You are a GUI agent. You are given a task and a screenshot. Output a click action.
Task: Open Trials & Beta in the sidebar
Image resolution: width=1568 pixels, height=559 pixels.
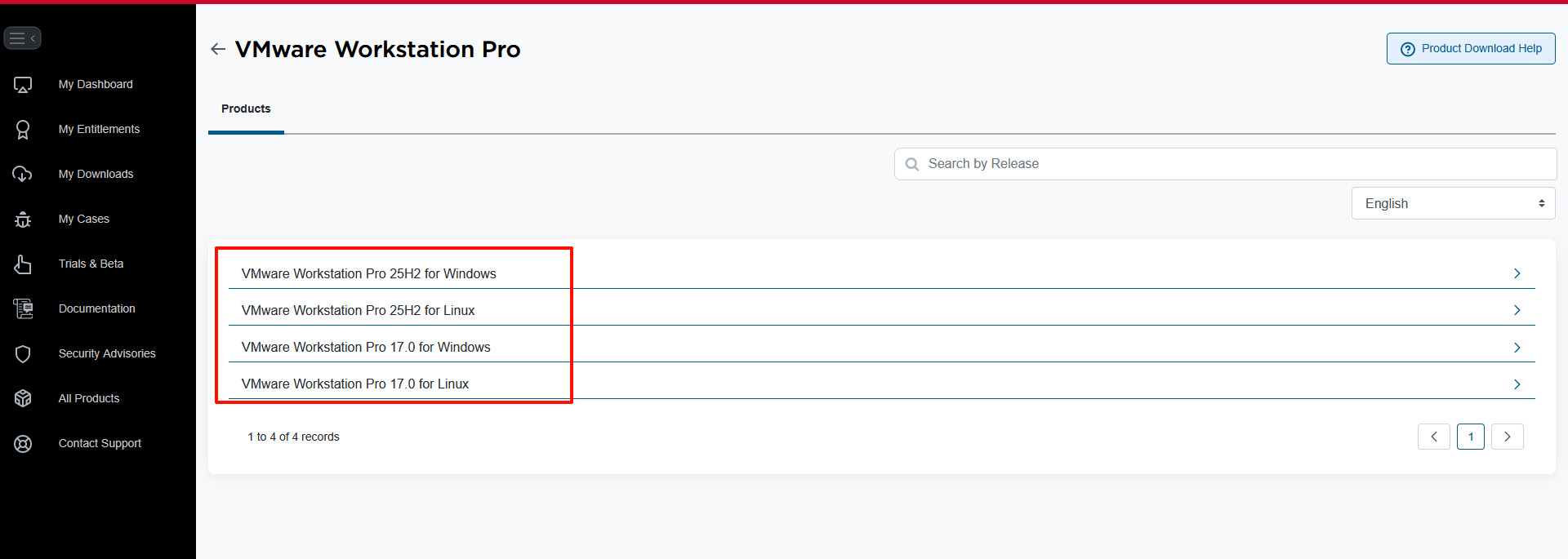91,264
